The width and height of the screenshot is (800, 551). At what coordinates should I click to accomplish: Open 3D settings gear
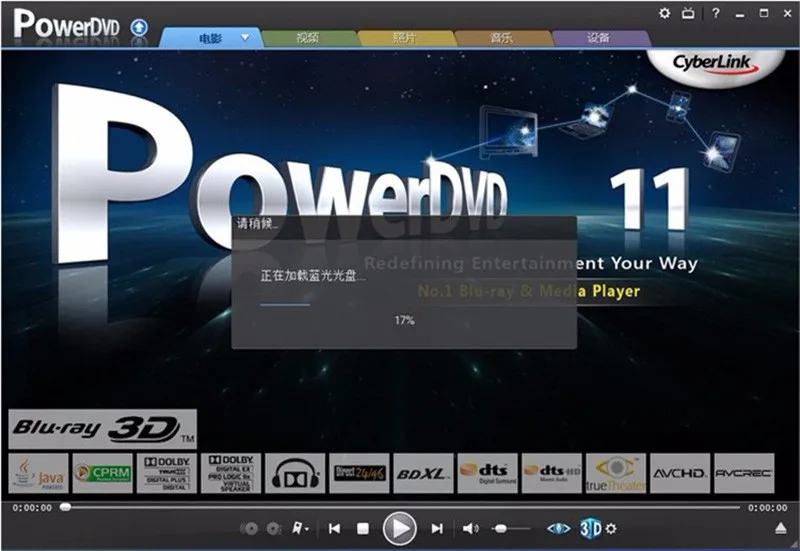pos(611,529)
